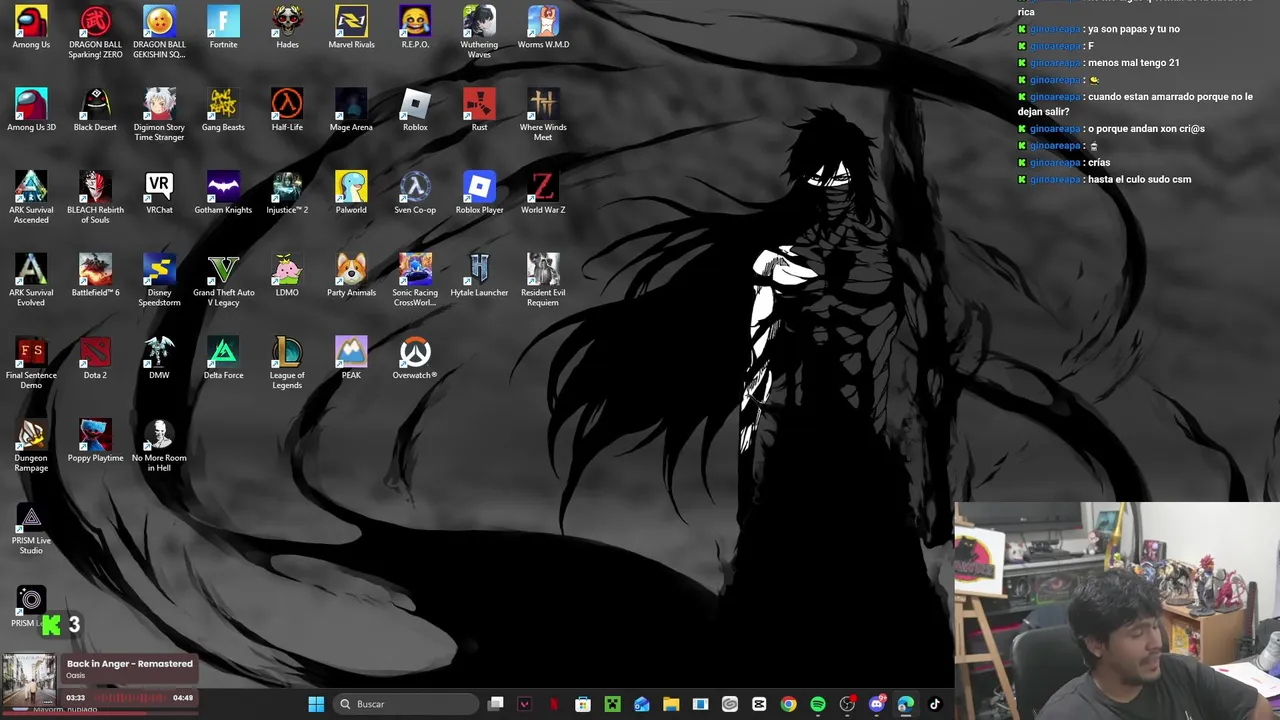Open Outlook taskbar icon
Screen dimensions: 1280x720
pyautogui.click(x=642, y=704)
